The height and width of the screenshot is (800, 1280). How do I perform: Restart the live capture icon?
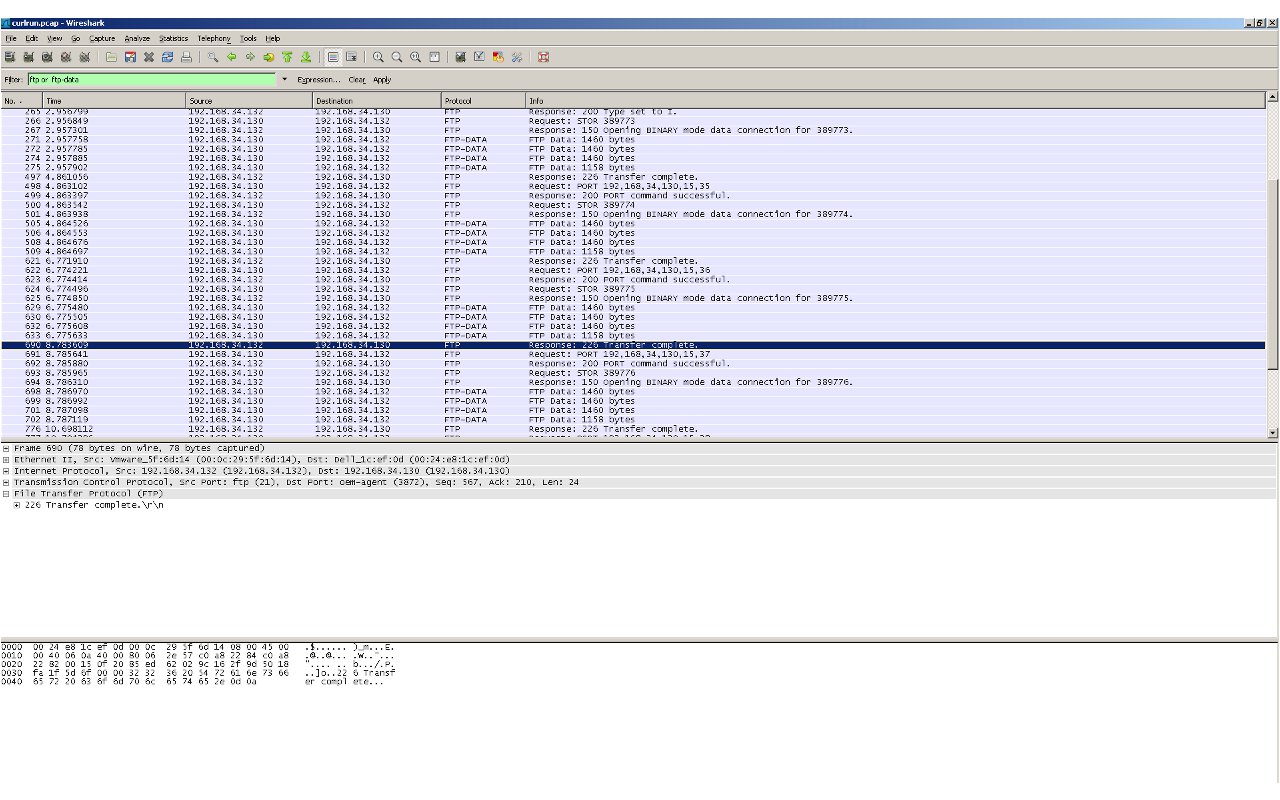[85, 57]
